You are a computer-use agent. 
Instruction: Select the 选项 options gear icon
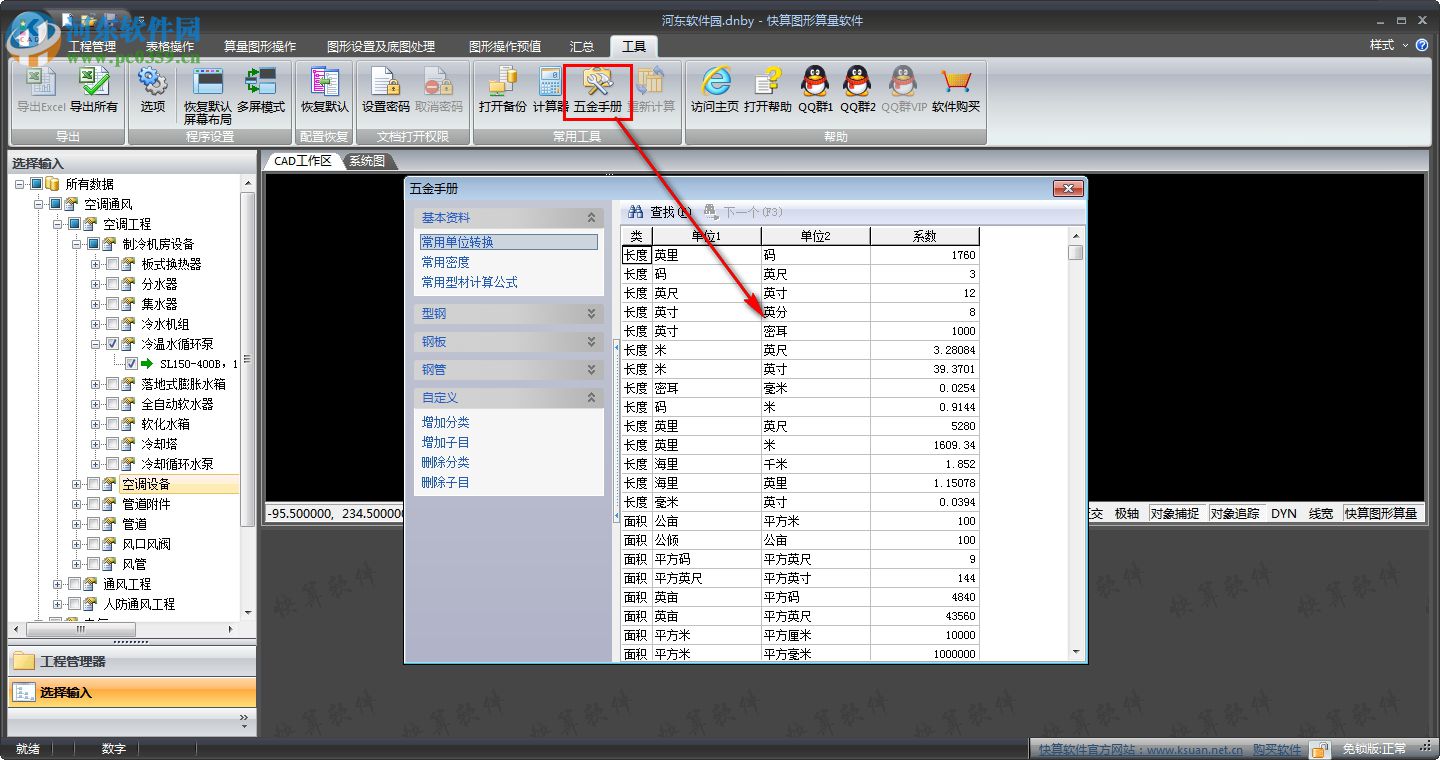pos(152,90)
